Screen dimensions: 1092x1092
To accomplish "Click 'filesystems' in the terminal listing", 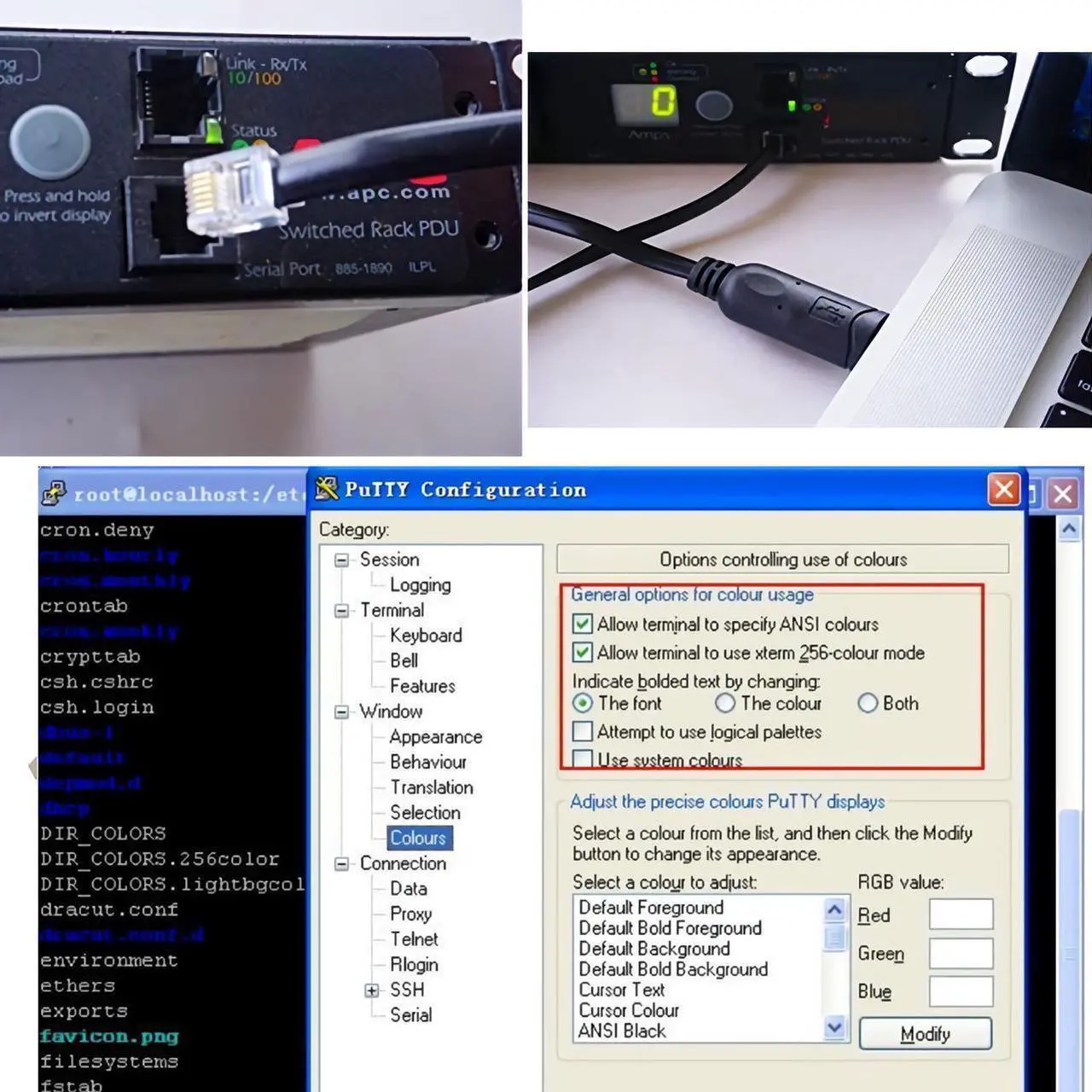I will (x=109, y=1062).
